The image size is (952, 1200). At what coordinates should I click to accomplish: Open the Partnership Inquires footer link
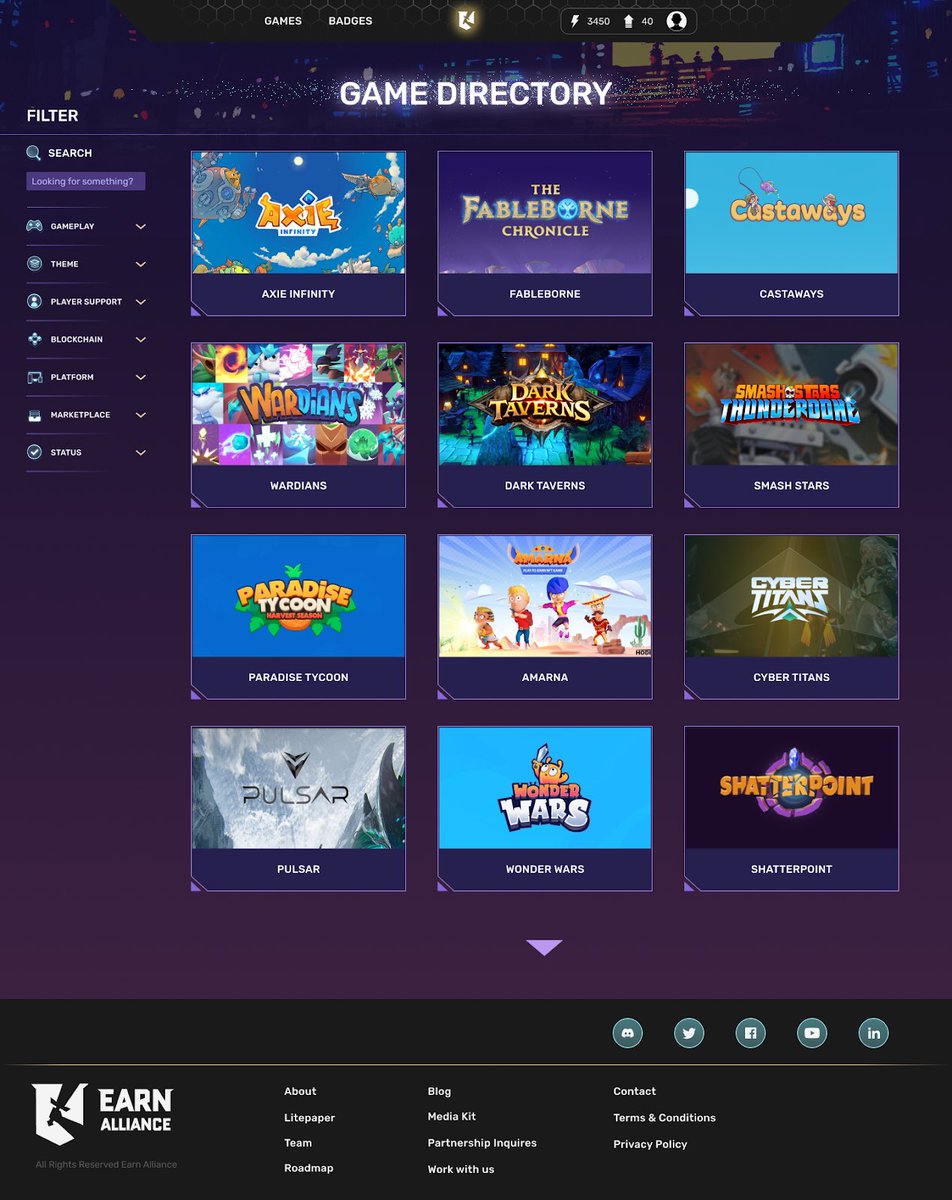[x=482, y=1143]
